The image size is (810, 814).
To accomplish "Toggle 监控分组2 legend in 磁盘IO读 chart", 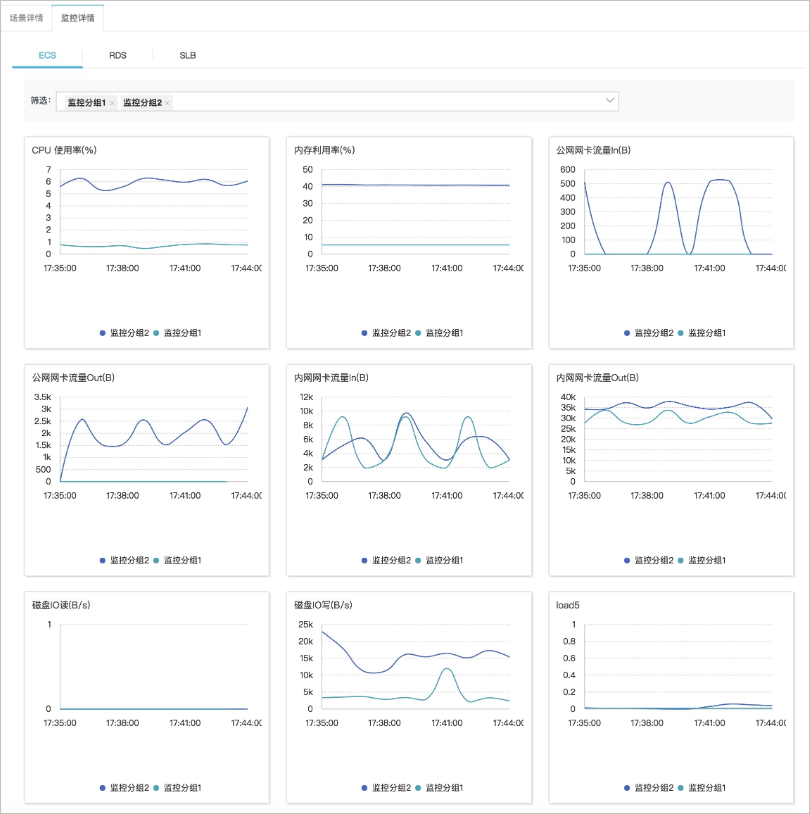I will [x=125, y=788].
